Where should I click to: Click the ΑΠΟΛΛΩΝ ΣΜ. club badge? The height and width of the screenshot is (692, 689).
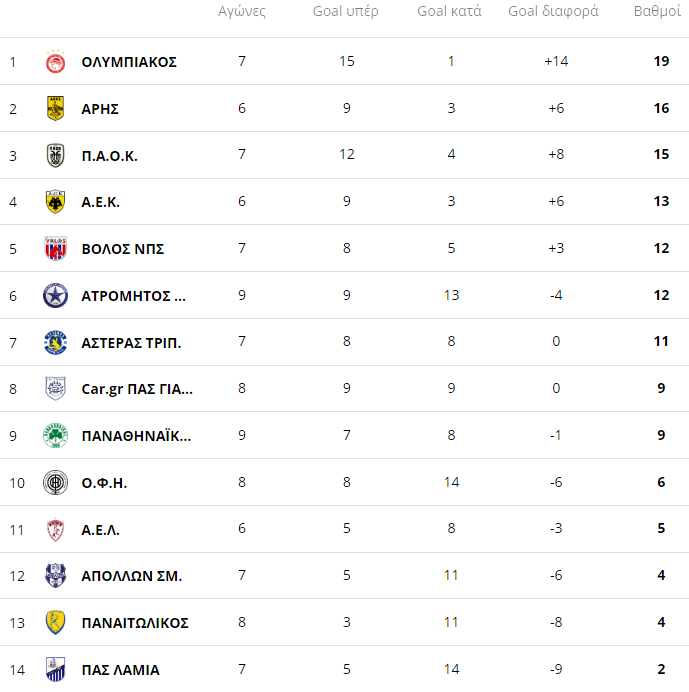pyautogui.click(x=56, y=575)
